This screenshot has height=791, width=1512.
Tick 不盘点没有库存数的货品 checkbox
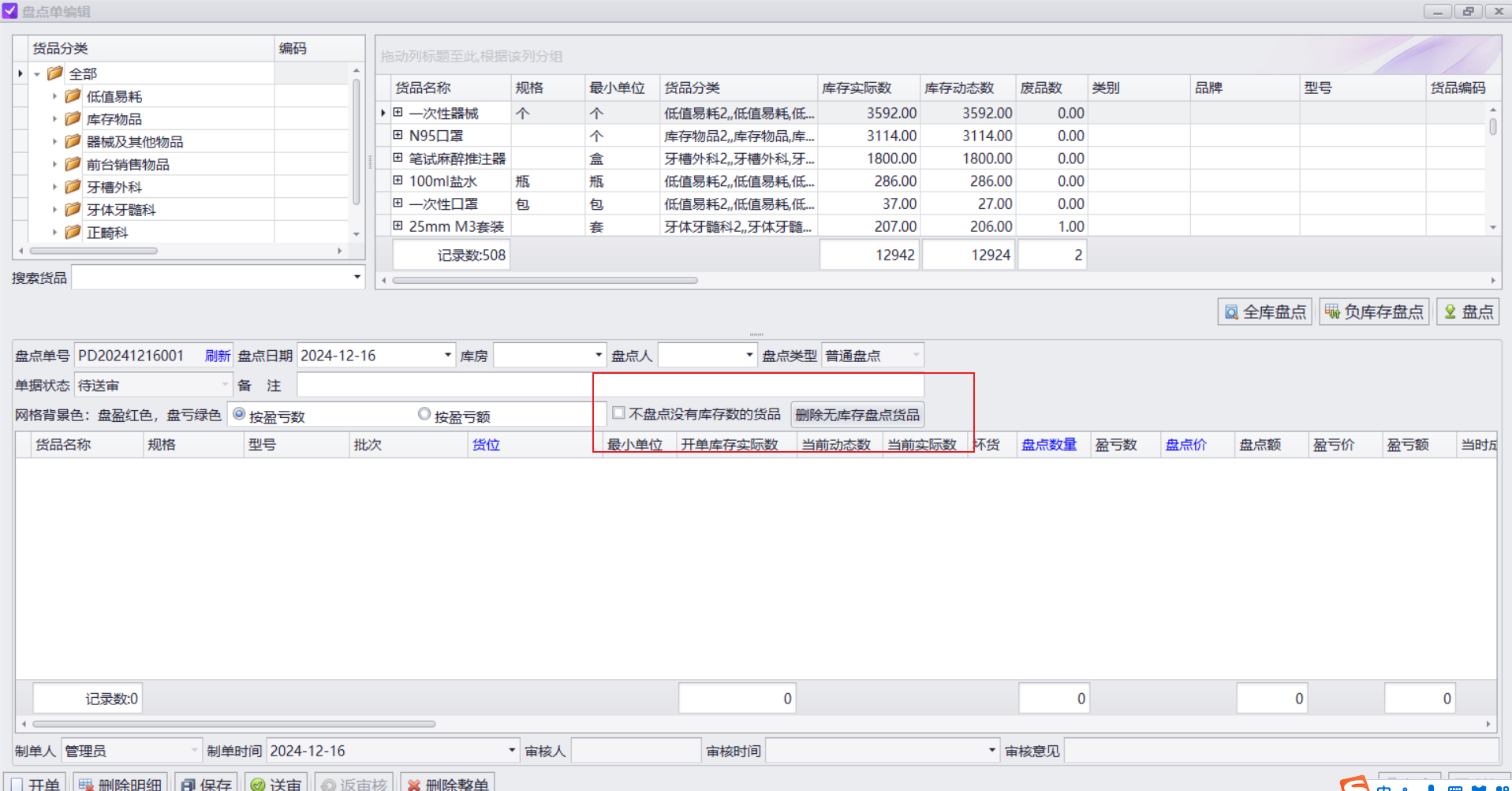coord(618,413)
